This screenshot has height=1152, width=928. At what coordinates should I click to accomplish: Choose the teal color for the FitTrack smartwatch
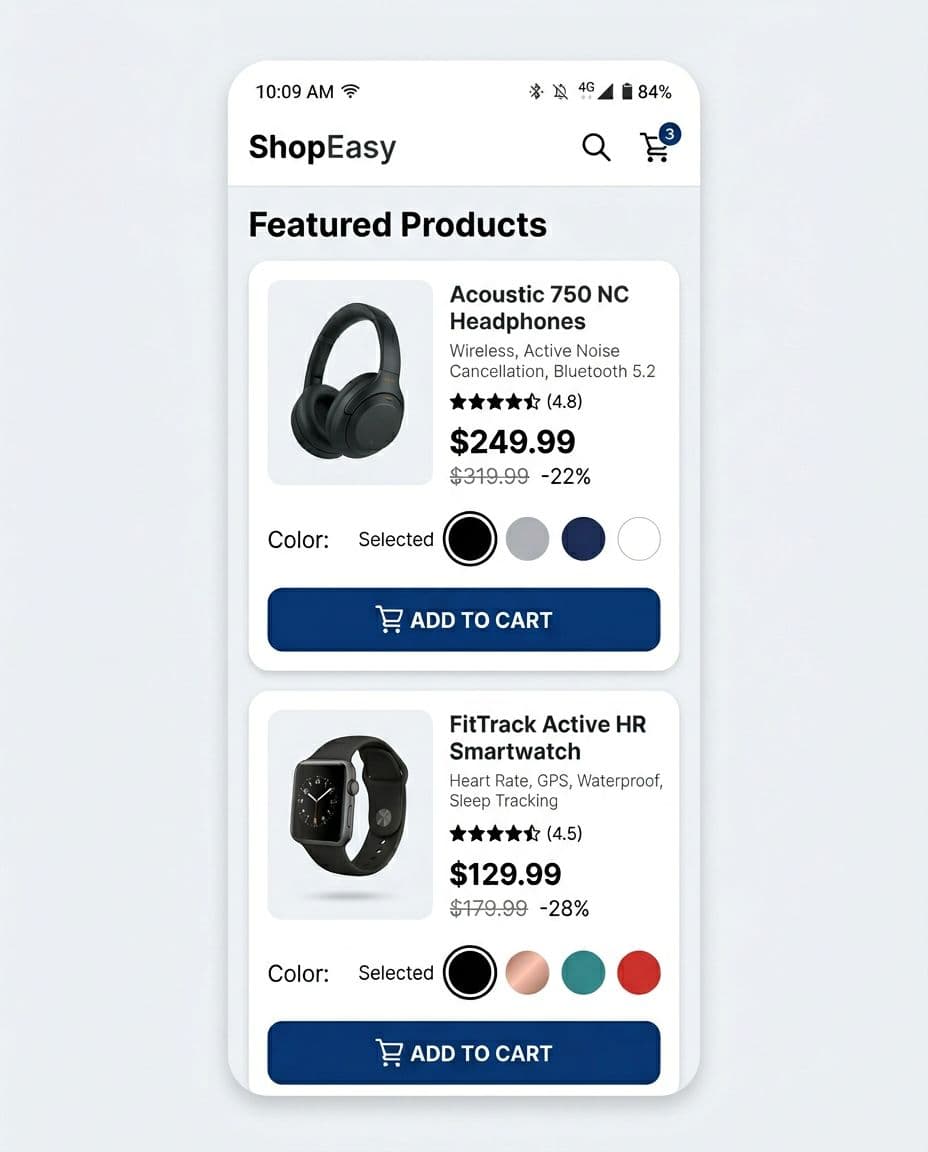(x=584, y=972)
